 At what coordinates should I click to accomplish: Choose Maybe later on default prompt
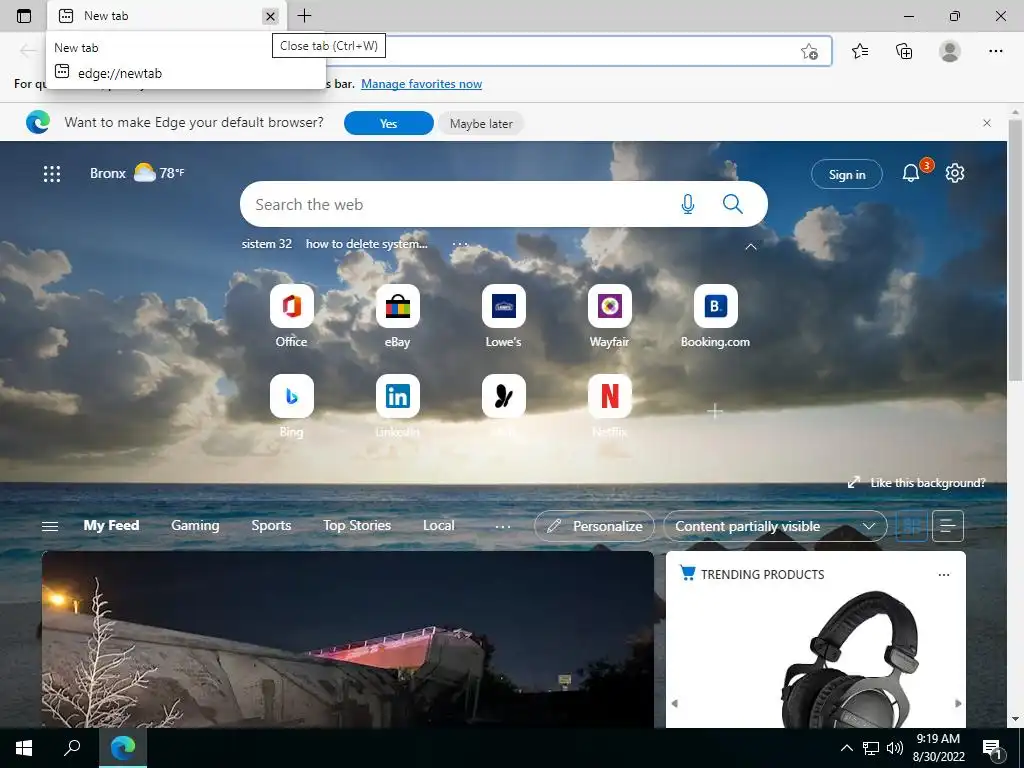pos(481,123)
